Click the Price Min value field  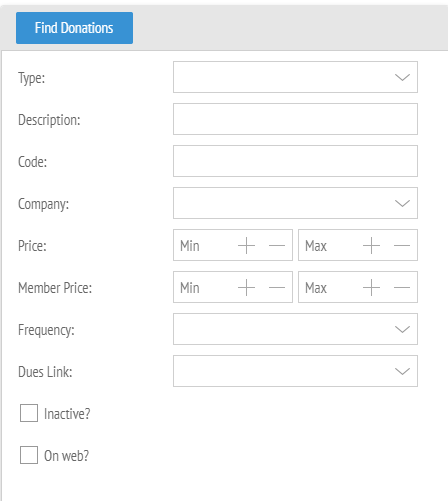[205, 245]
